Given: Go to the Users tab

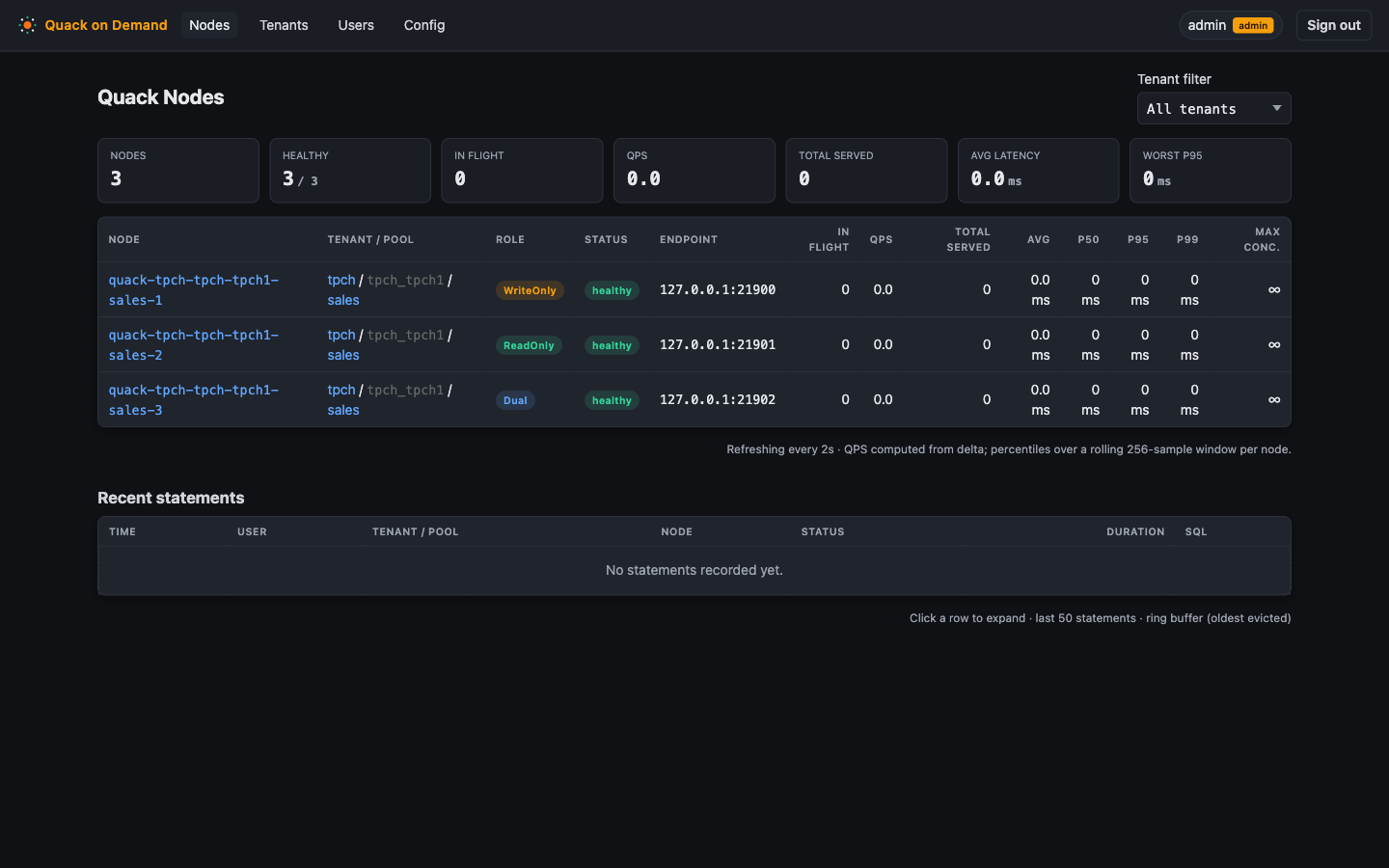Looking at the screenshot, I should point(356,25).
